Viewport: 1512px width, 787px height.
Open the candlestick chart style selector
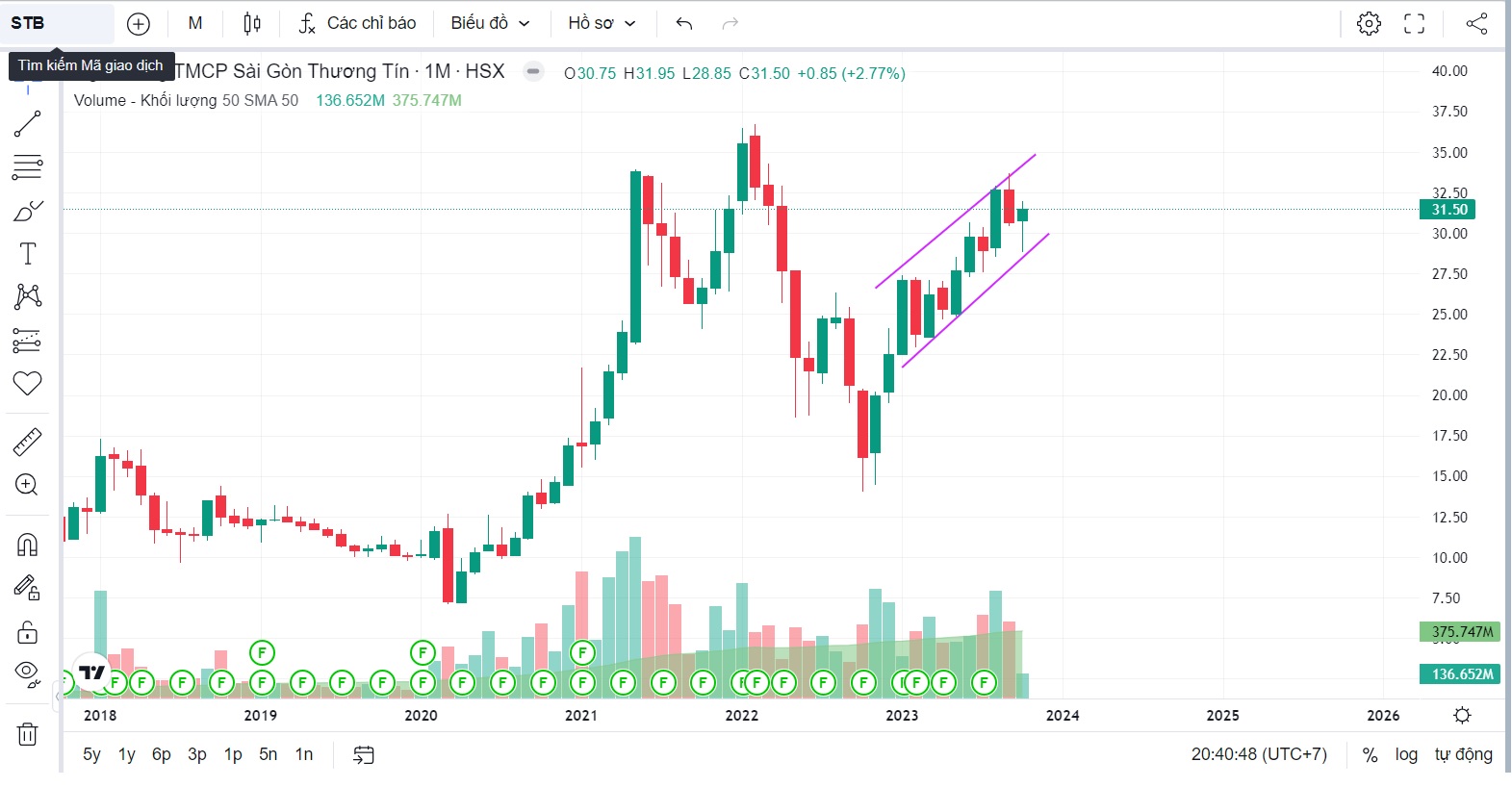click(252, 23)
